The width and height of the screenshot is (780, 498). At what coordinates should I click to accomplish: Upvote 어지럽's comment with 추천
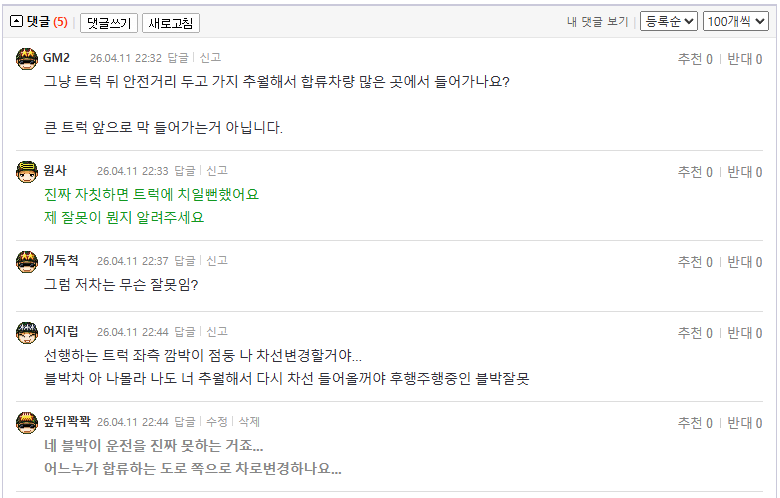coord(694,333)
